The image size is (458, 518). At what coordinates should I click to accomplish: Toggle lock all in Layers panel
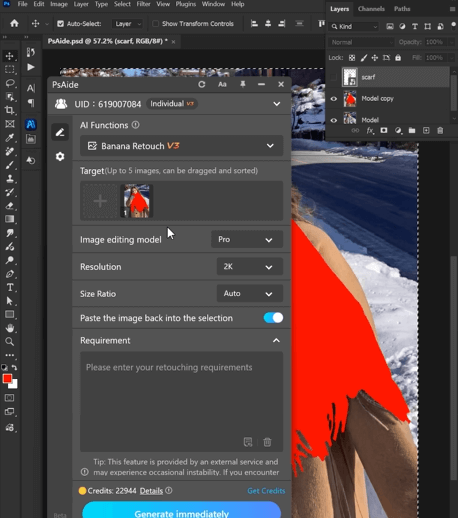click(x=398, y=58)
